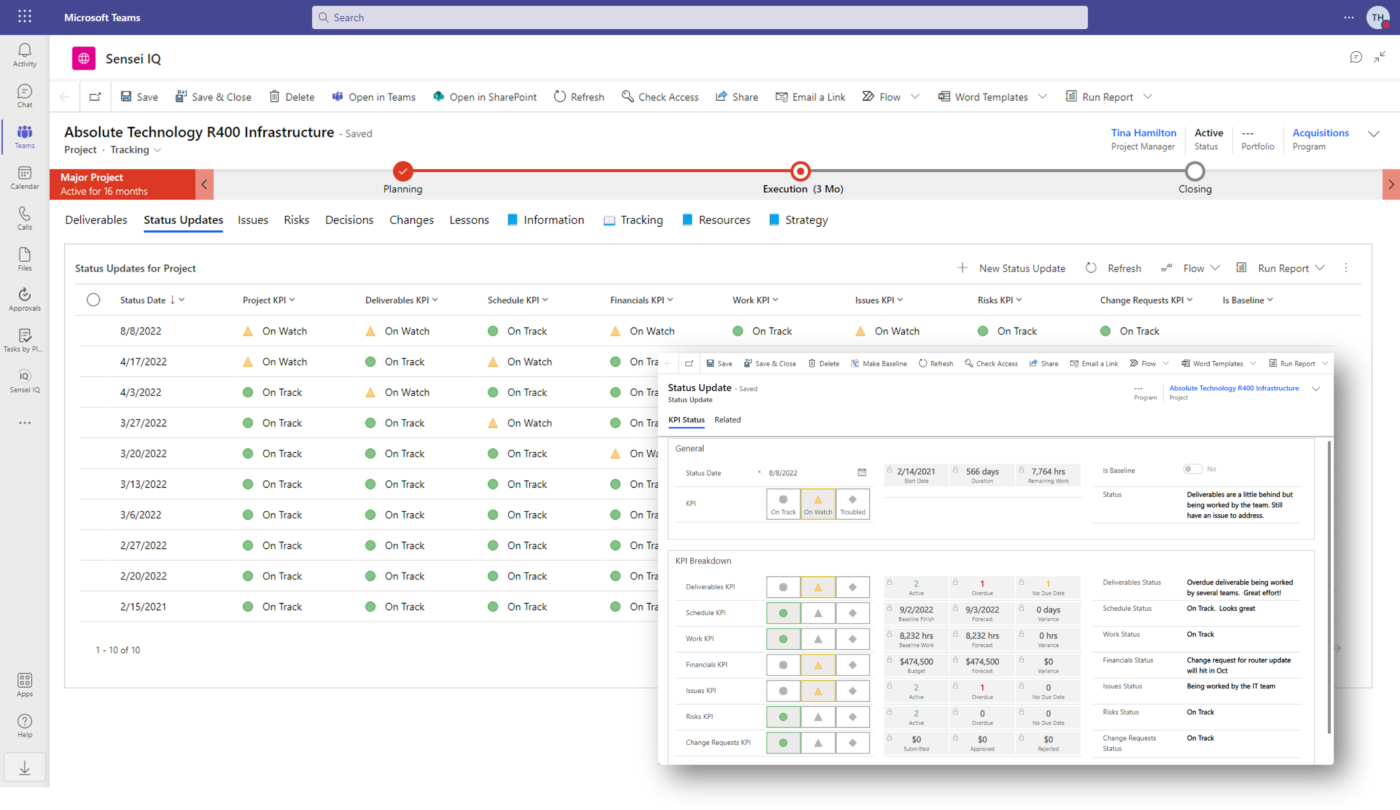Switch to the Issues tab
The height and width of the screenshot is (810, 1400).
pos(253,220)
